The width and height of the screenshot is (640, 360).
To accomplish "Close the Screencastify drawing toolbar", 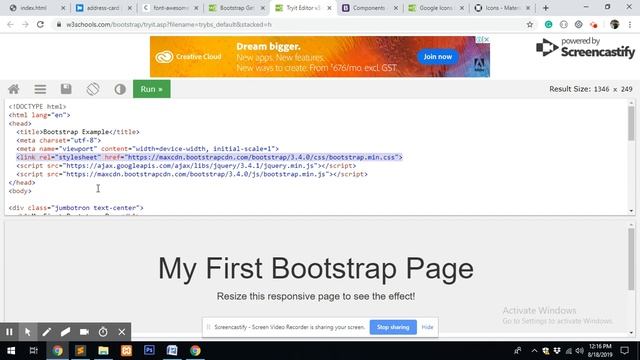I will click(122, 332).
